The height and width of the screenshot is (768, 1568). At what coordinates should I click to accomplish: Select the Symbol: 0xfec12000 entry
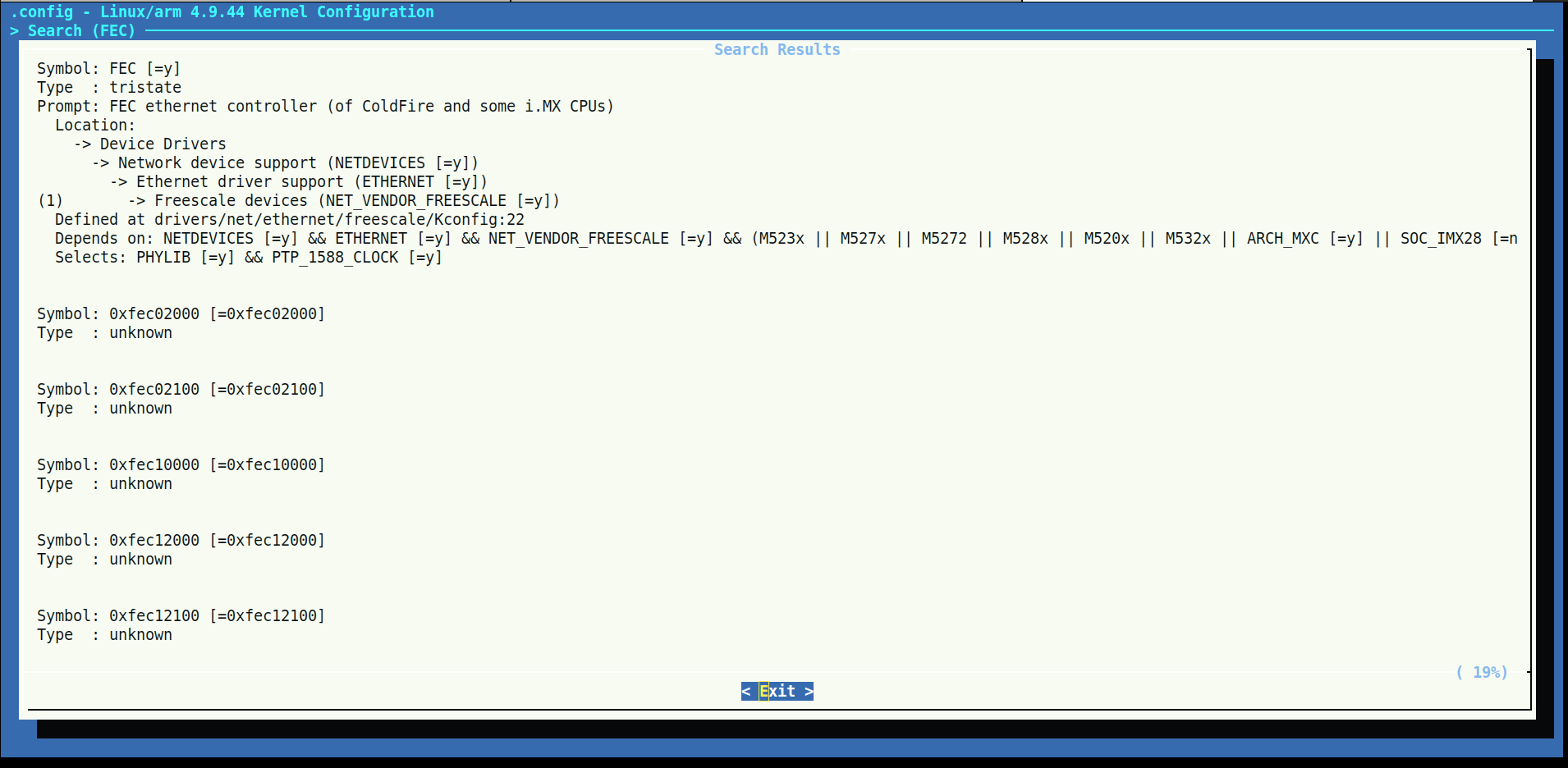click(x=180, y=540)
